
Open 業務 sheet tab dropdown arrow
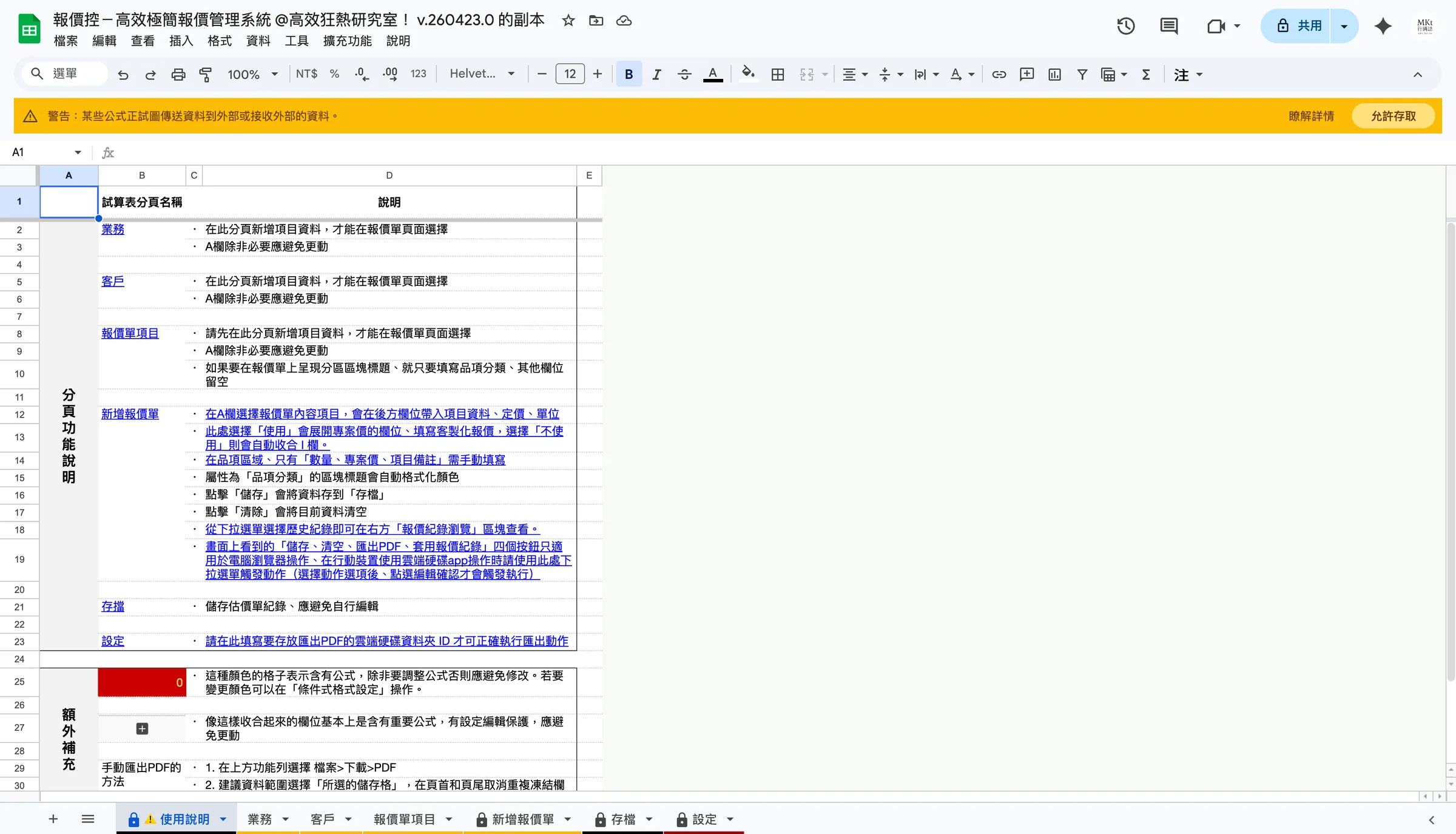pyautogui.click(x=285, y=819)
